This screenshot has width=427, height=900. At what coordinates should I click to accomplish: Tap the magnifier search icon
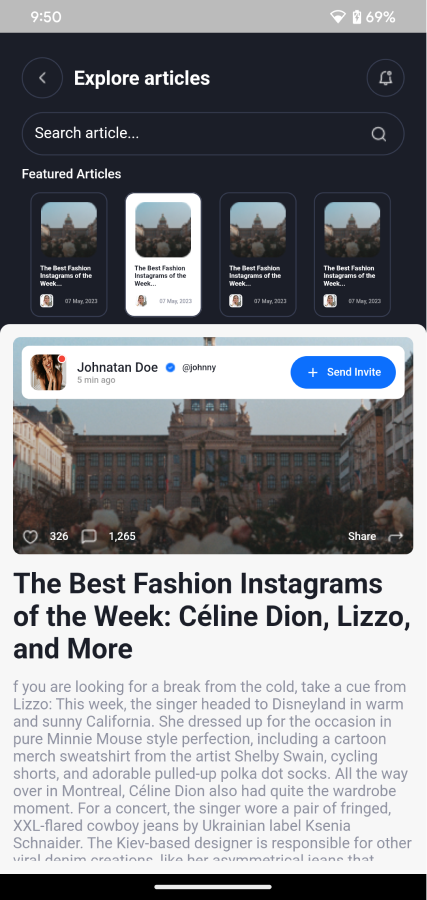[378, 134]
